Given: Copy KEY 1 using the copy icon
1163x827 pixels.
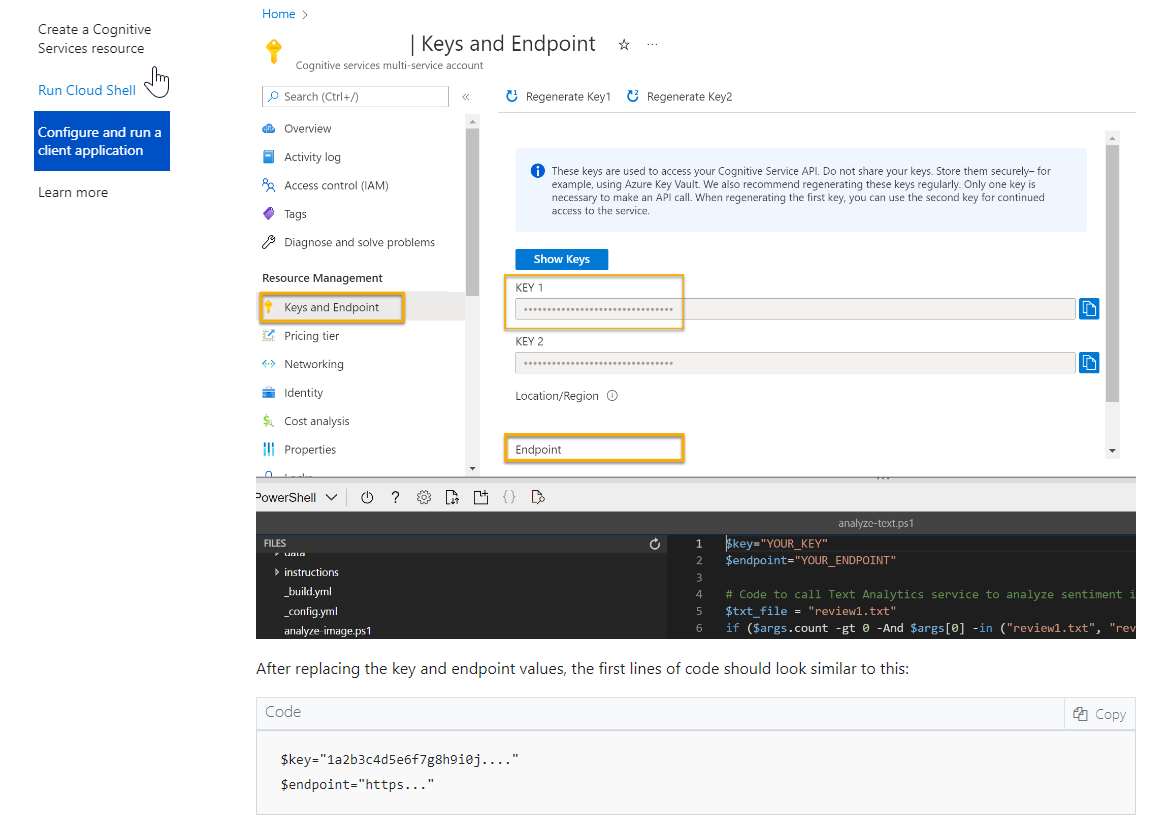Looking at the screenshot, I should [1089, 308].
